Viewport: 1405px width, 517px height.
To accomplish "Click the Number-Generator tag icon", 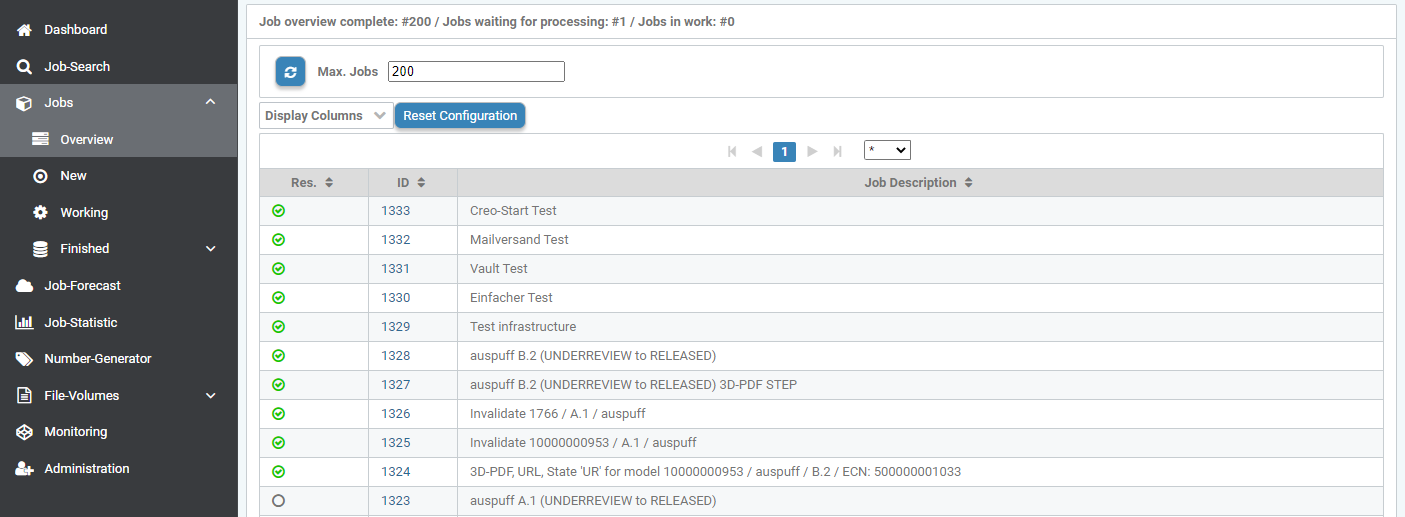I will tap(25, 359).
